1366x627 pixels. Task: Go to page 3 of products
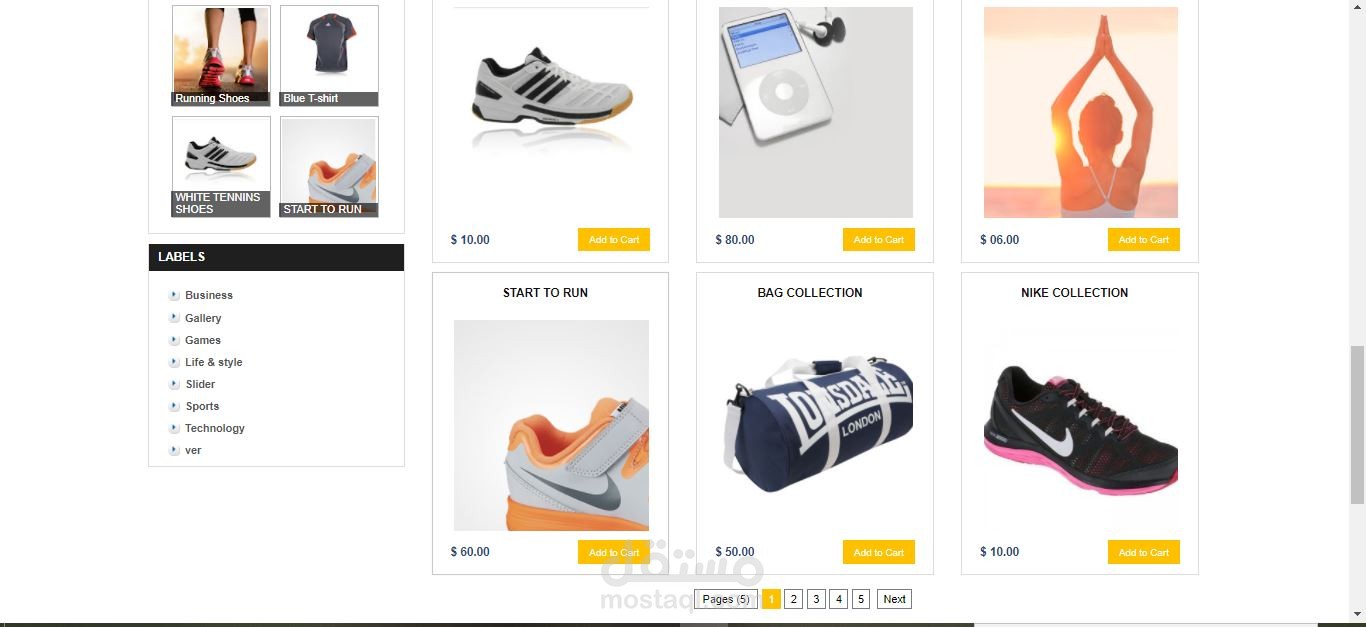coord(816,599)
